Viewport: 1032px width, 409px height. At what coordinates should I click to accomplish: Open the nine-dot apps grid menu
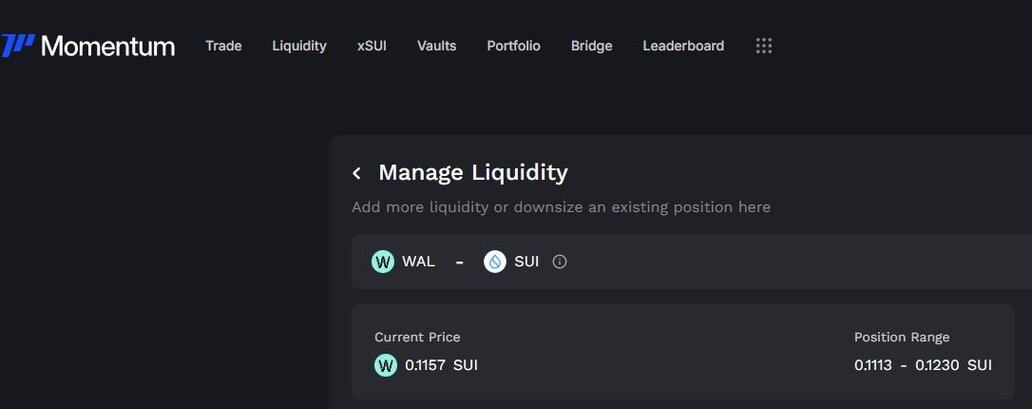coord(763,45)
